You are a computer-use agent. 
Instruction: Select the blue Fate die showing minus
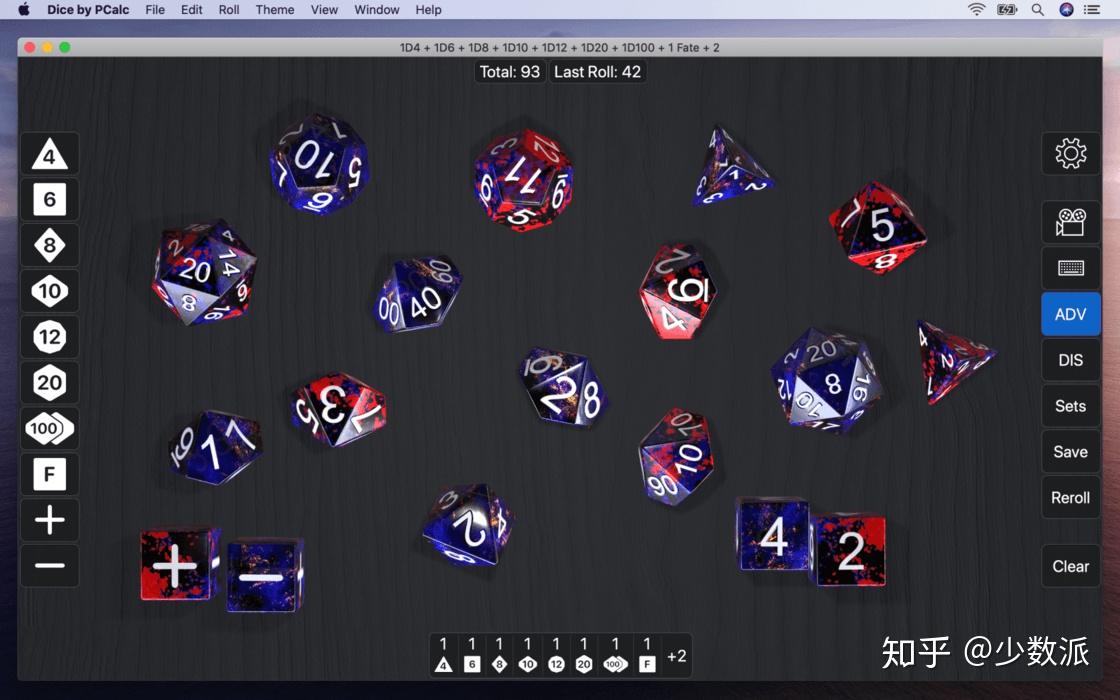[265, 576]
